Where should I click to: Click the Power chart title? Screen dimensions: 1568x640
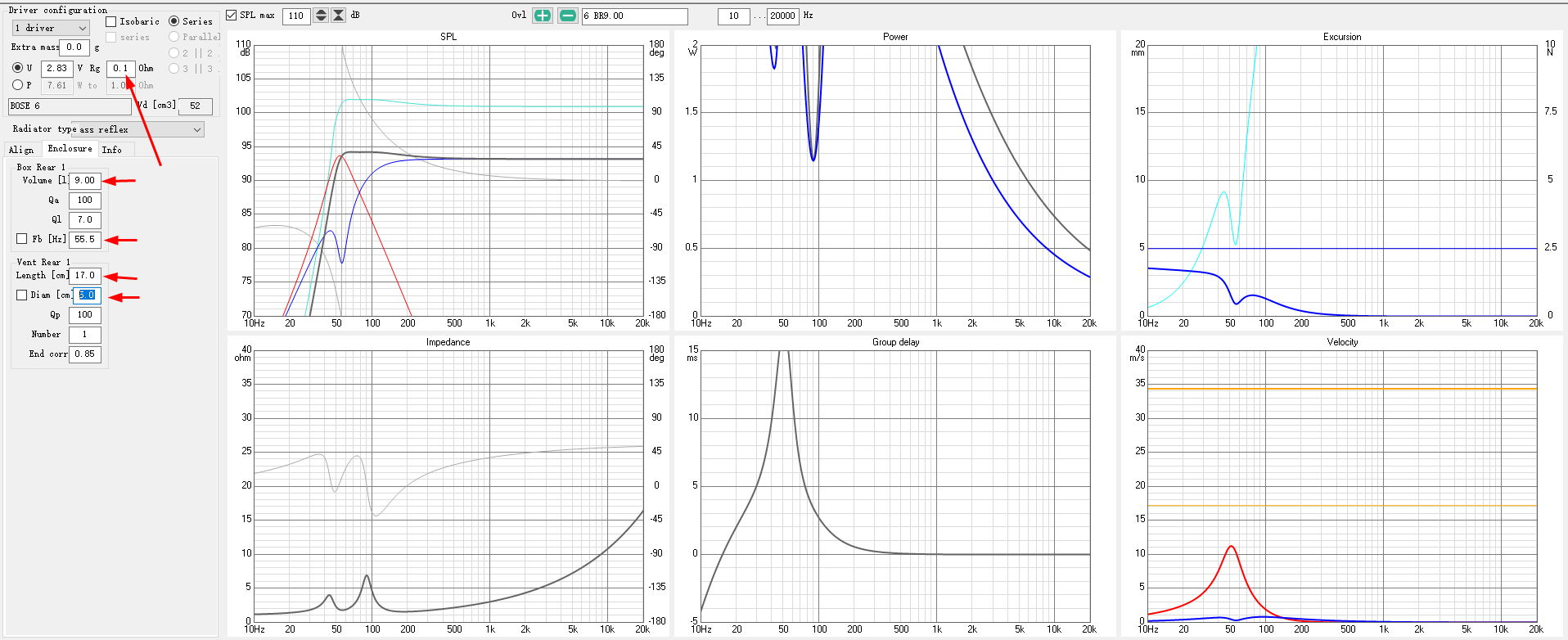(x=895, y=37)
